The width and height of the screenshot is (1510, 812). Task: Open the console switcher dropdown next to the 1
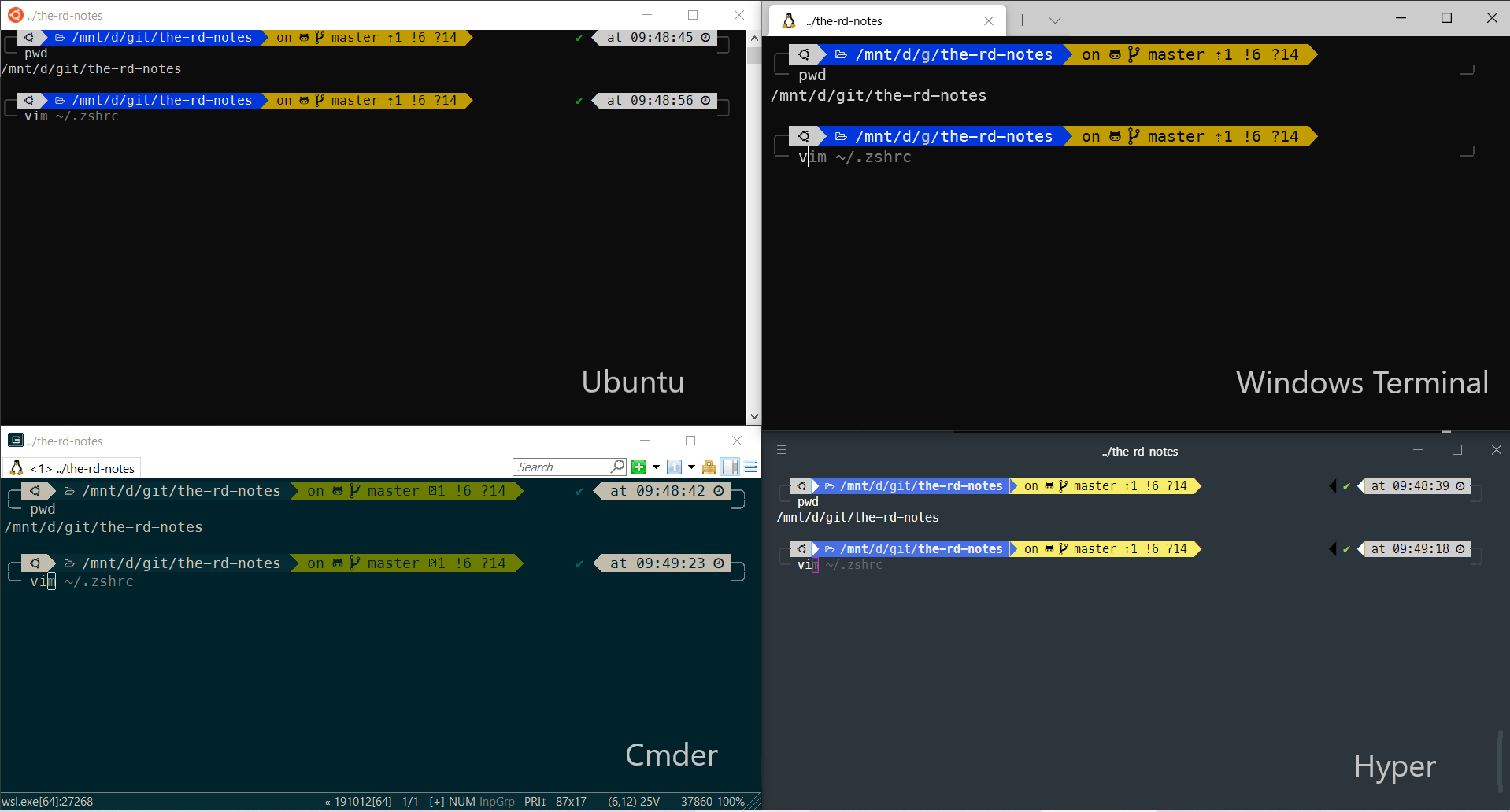tap(690, 467)
